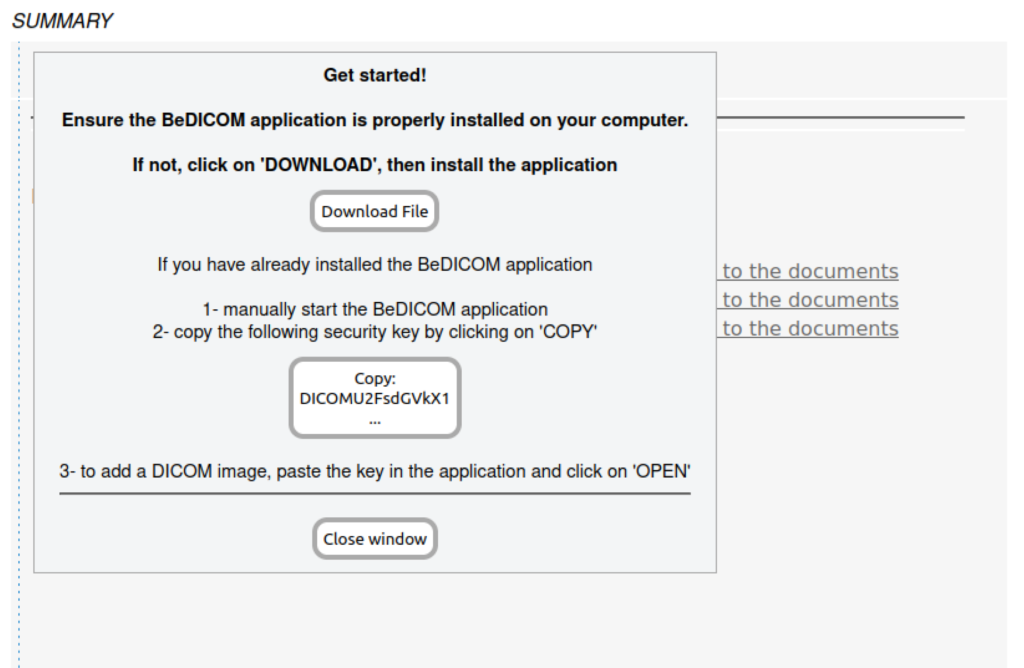Select the '3- to add a DICOM image' line
Viewport: 1024px width, 668px height.
375,471
